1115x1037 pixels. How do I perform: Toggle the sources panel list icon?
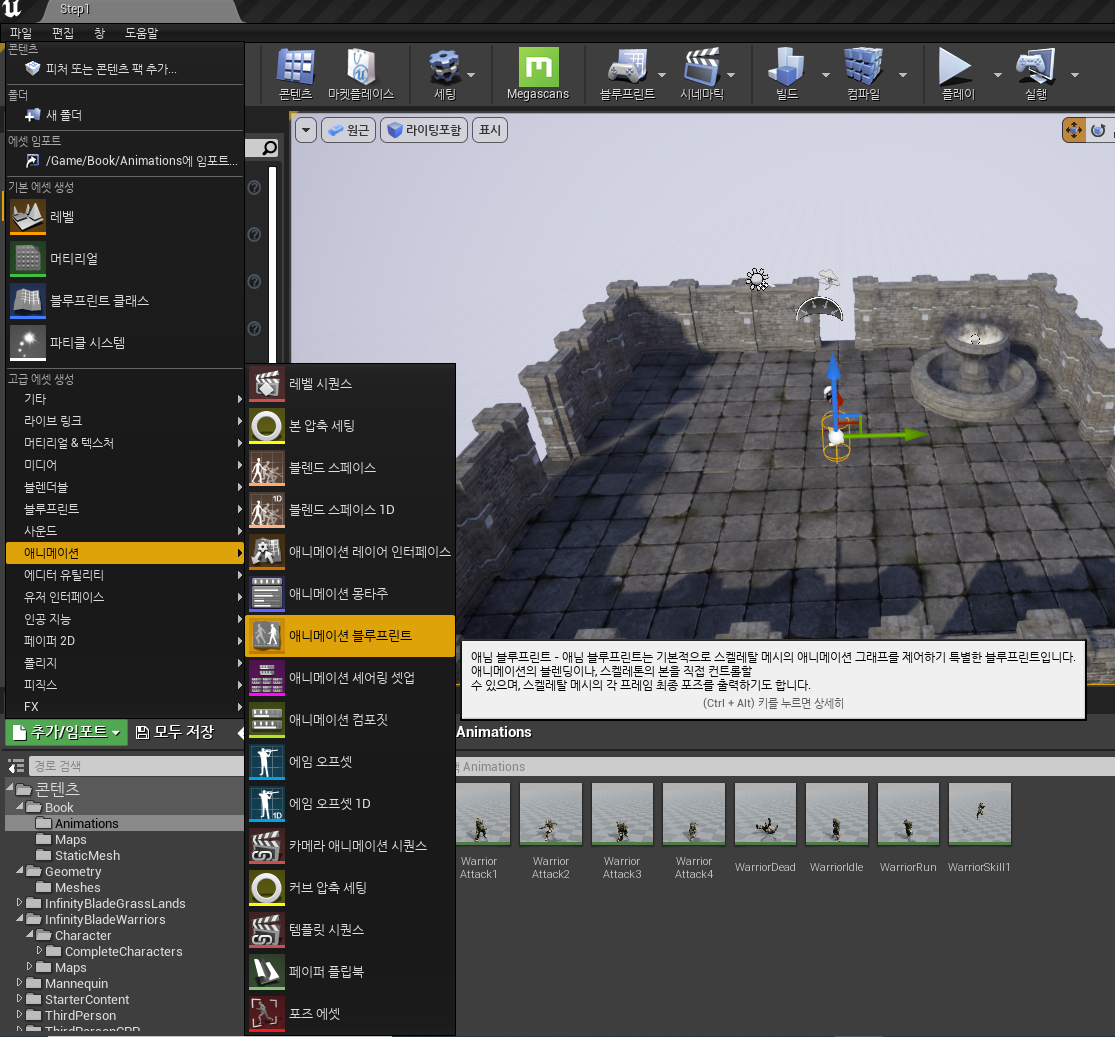(16, 766)
